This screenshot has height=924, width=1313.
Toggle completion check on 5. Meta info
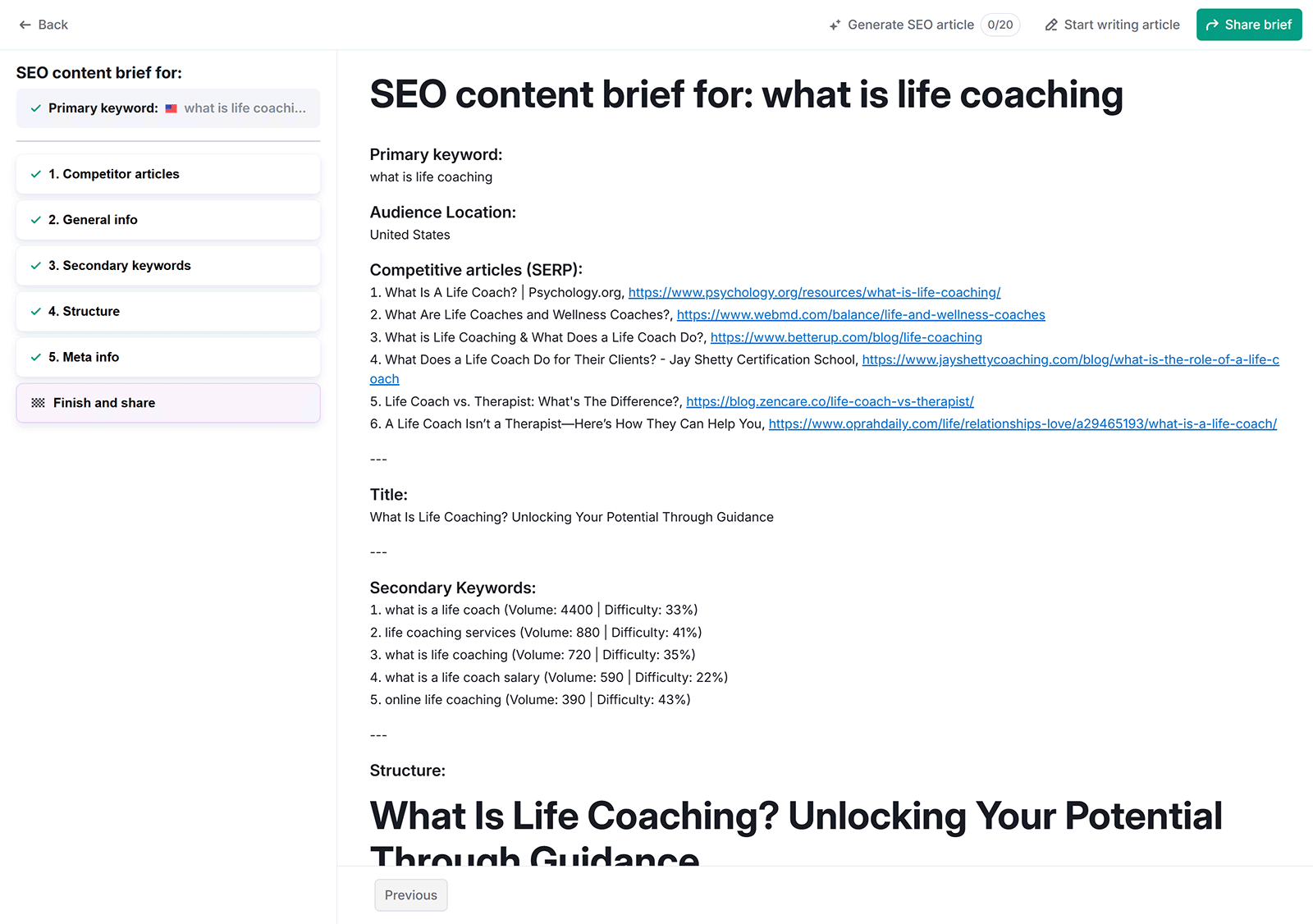coord(35,357)
